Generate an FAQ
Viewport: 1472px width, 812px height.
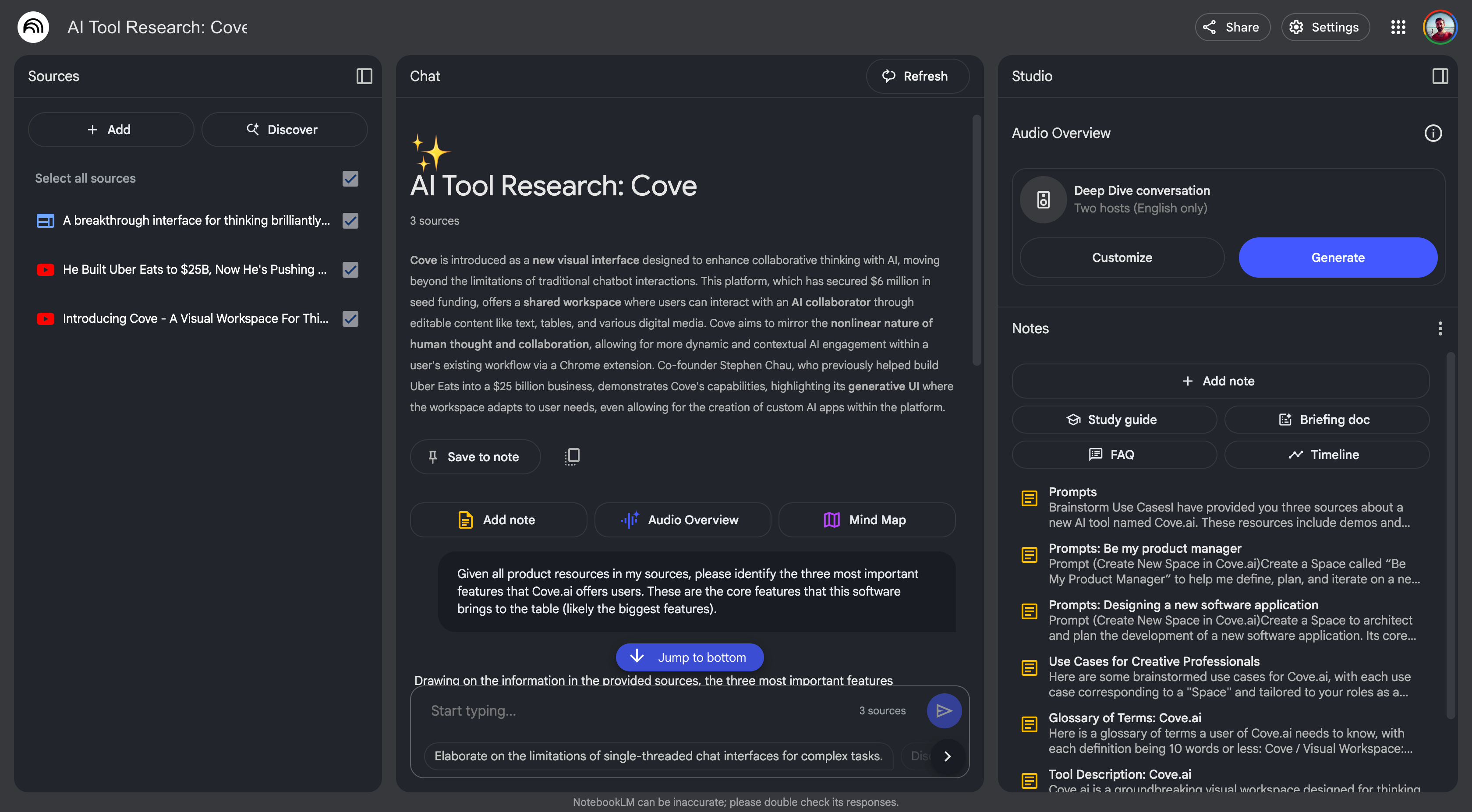1114,455
